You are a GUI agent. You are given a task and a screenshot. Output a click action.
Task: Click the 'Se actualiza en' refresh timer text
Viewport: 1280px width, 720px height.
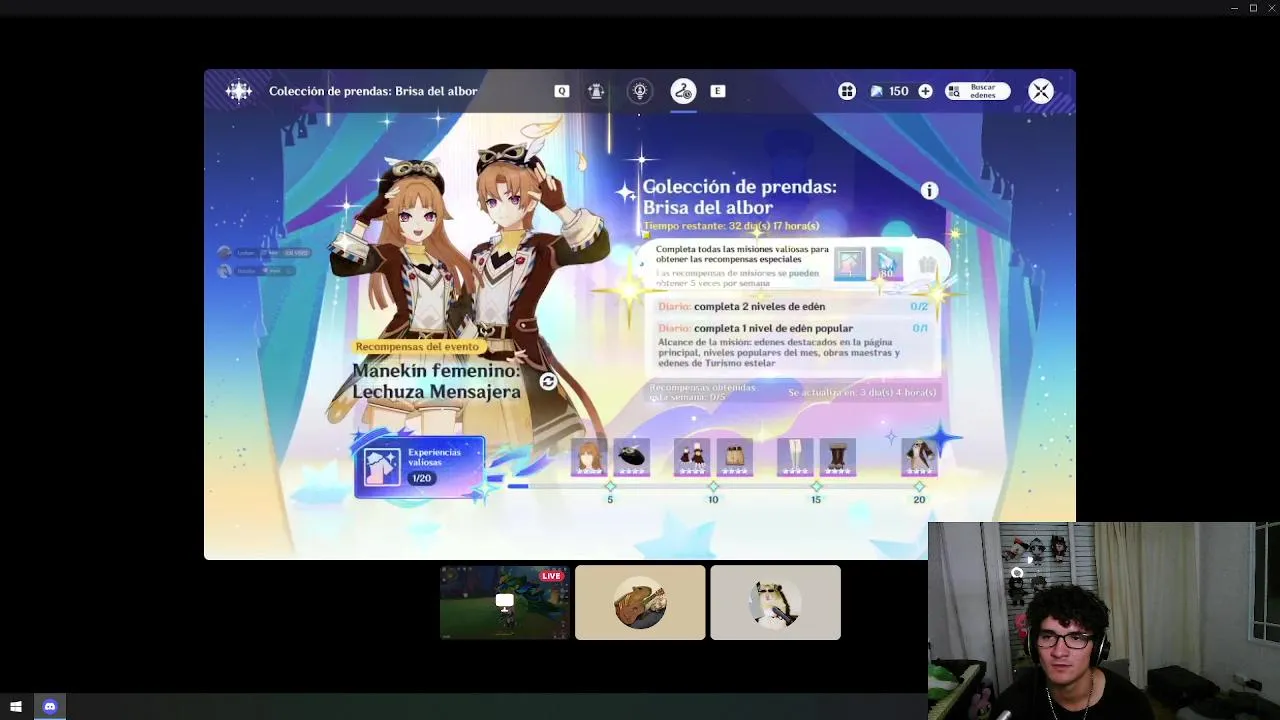click(862, 392)
